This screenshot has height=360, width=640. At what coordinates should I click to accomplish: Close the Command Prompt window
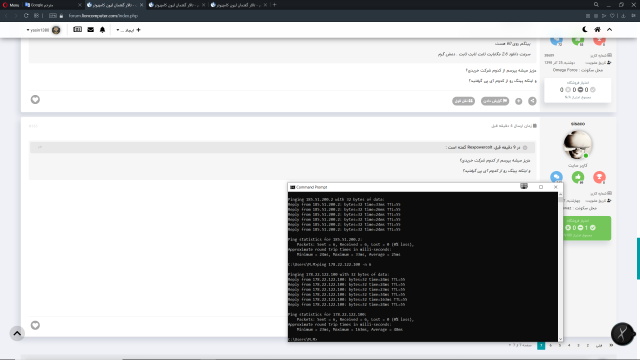click(556, 187)
